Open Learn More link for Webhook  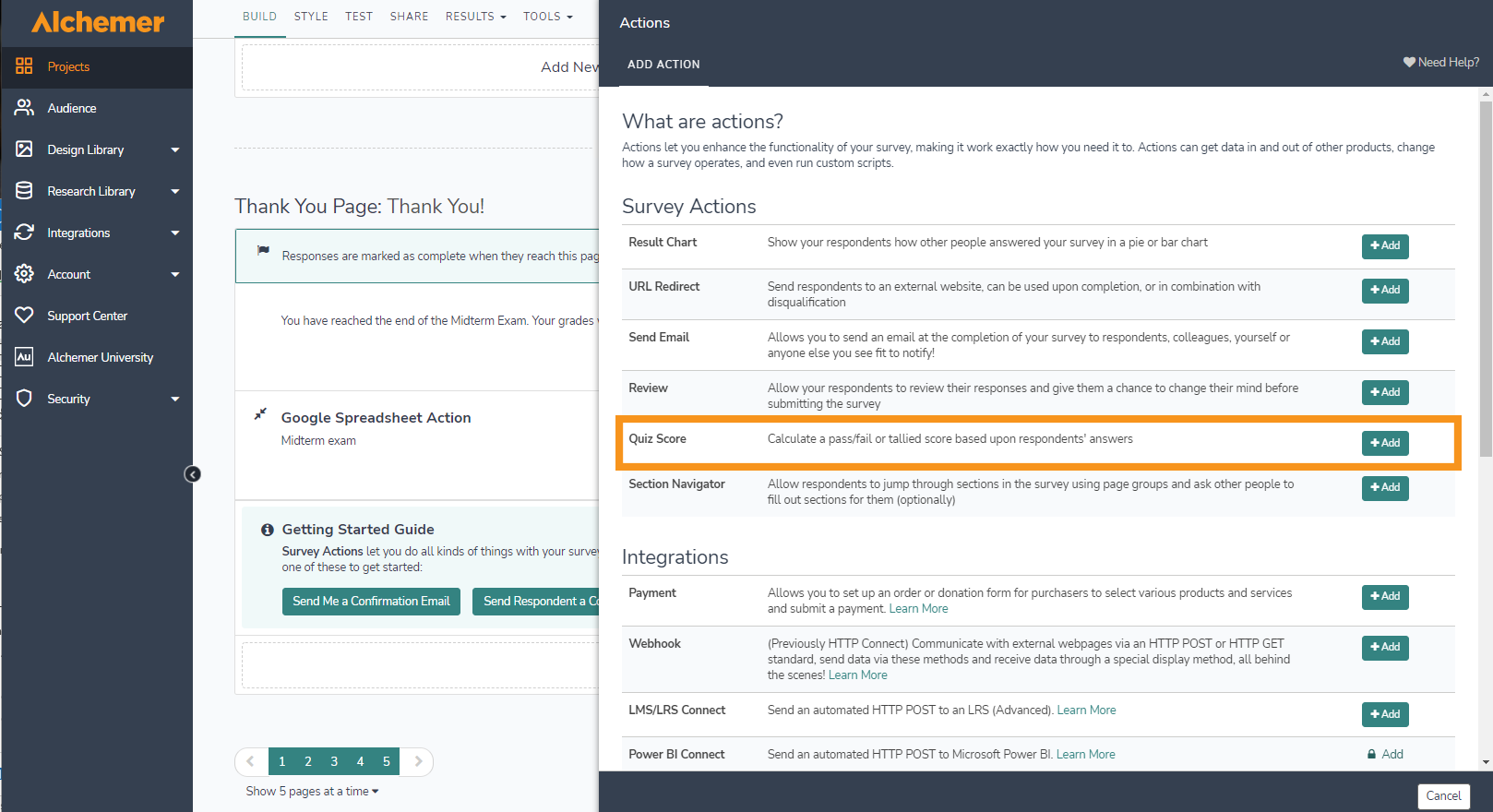coord(857,675)
